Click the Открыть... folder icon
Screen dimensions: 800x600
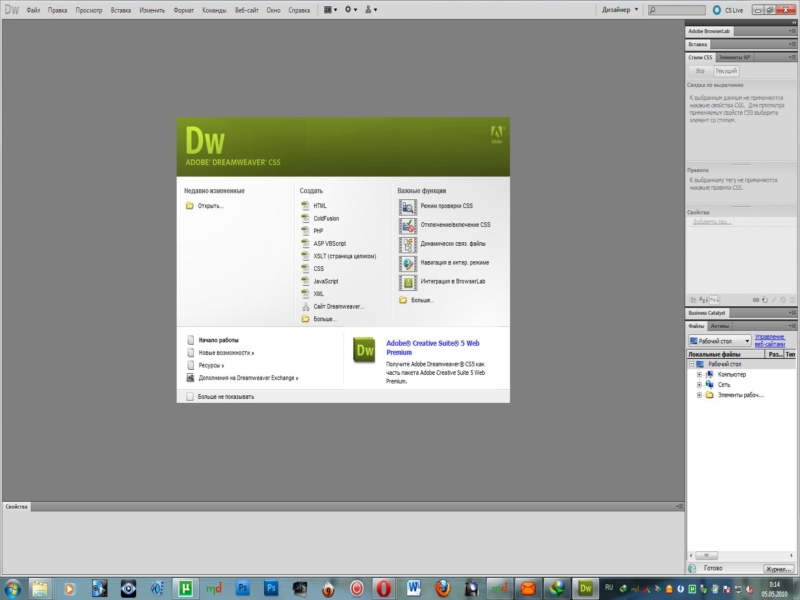pos(189,206)
